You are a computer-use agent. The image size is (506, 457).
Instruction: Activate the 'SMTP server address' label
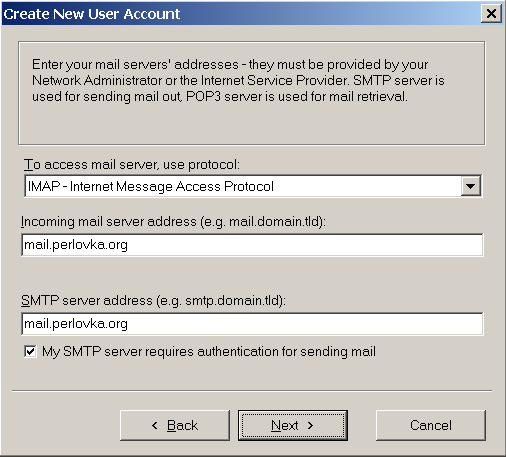click(x=153, y=301)
